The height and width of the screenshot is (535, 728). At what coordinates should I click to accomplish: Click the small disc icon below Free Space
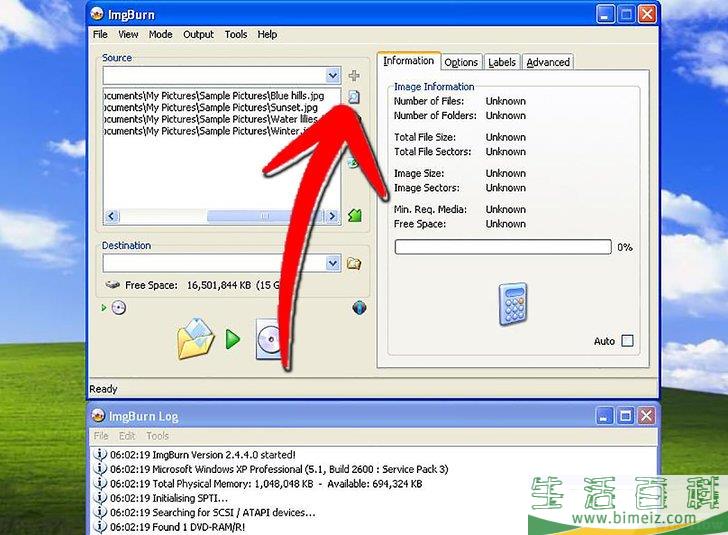pos(118,308)
